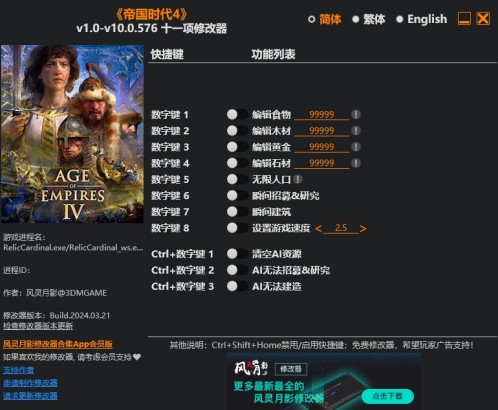Increase game speed with the right arrow
498x410 pixels.
pyautogui.click(x=363, y=228)
